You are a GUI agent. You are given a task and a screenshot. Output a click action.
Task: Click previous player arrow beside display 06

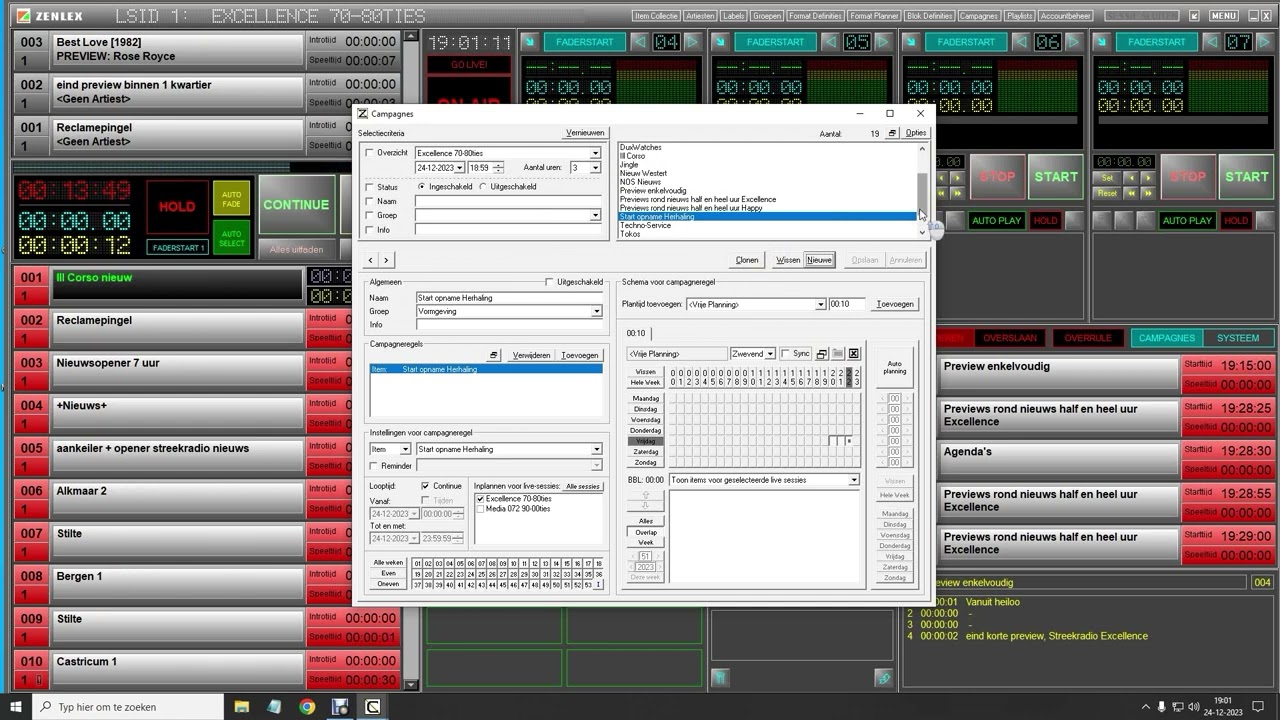[x=1020, y=42]
